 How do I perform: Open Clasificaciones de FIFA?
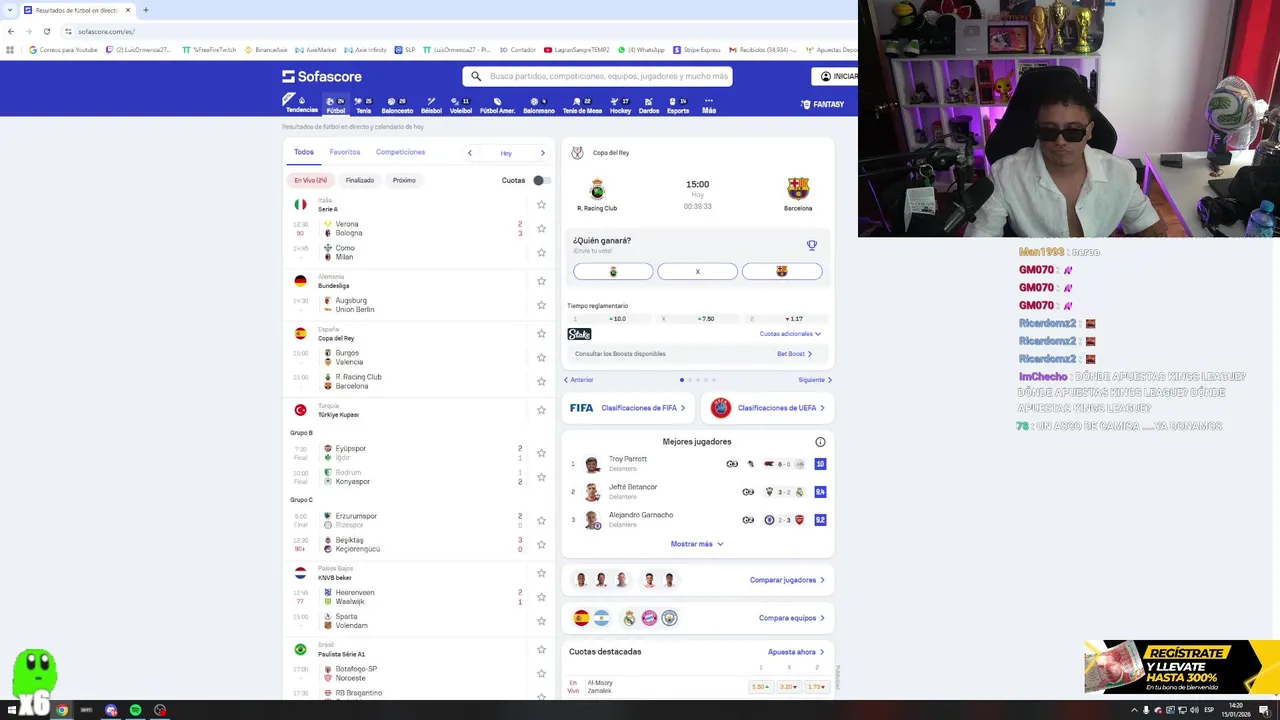click(627, 408)
